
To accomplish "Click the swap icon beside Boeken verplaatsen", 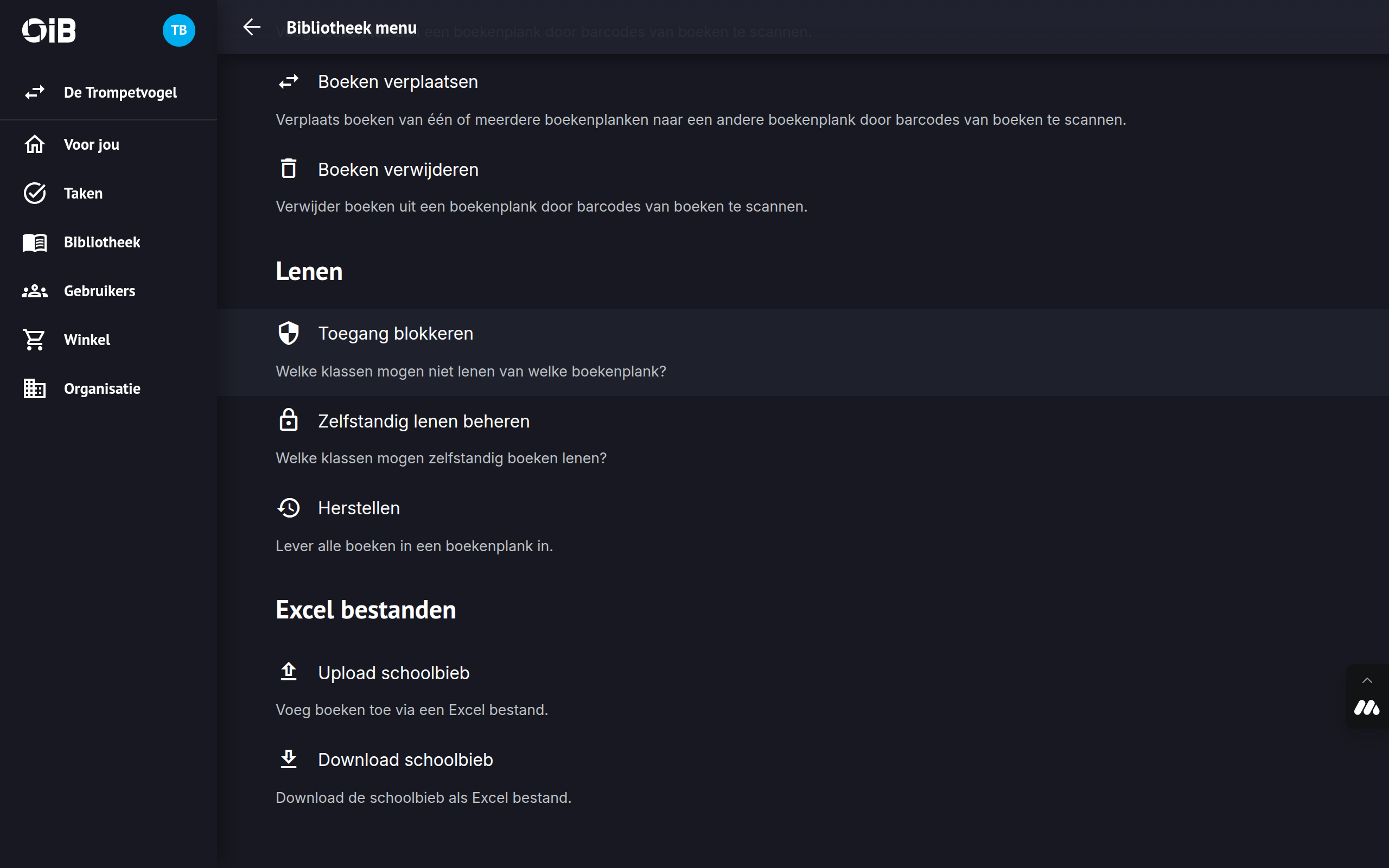I will [x=289, y=82].
